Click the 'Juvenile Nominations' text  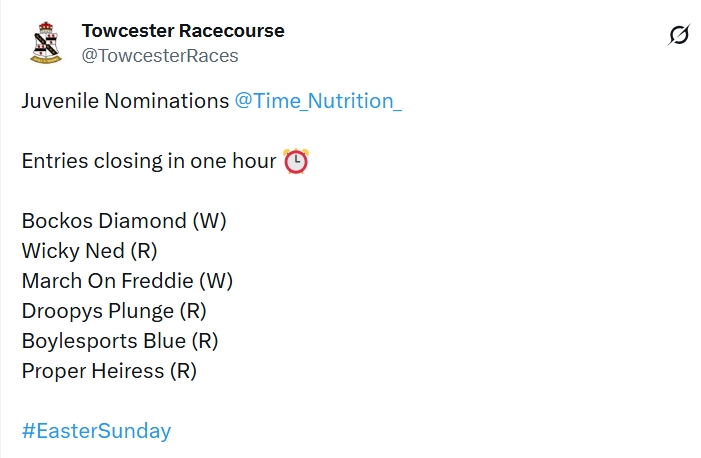pyautogui.click(x=126, y=101)
